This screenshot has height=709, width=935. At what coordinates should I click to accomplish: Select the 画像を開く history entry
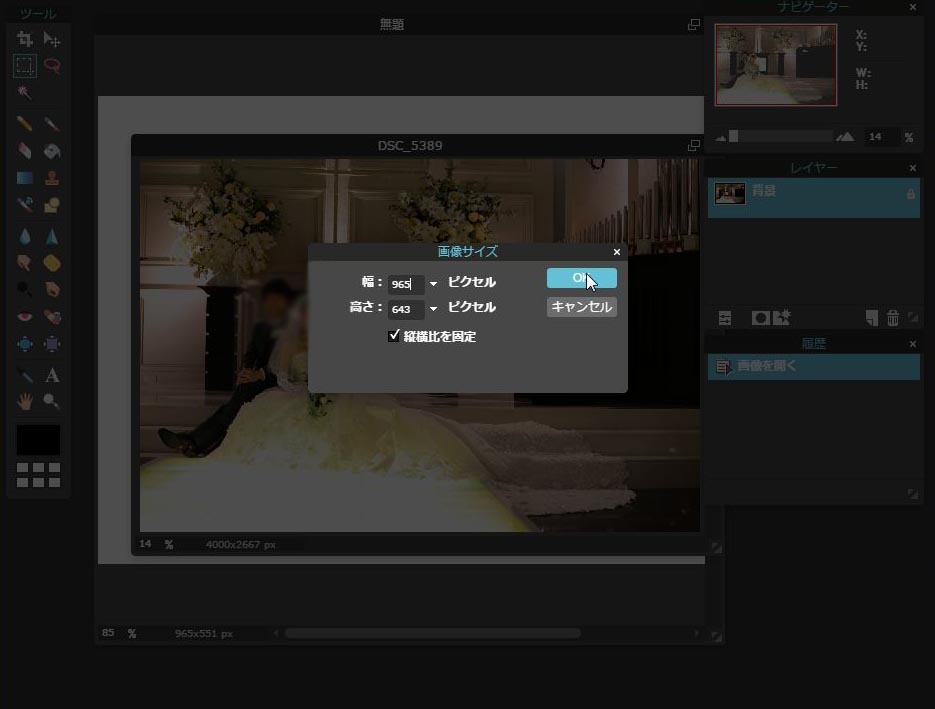point(813,367)
